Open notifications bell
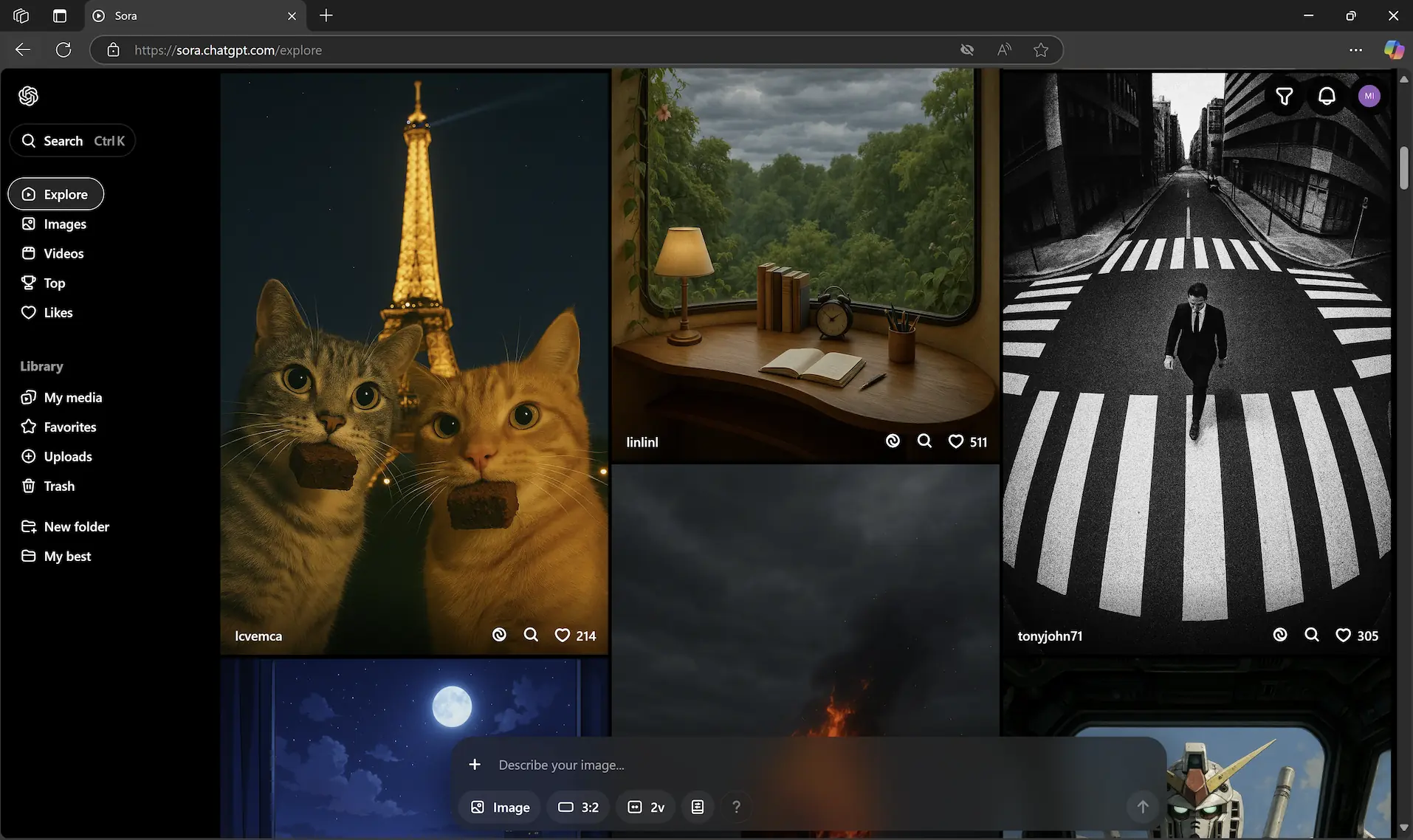The width and height of the screenshot is (1413, 840). (x=1326, y=96)
